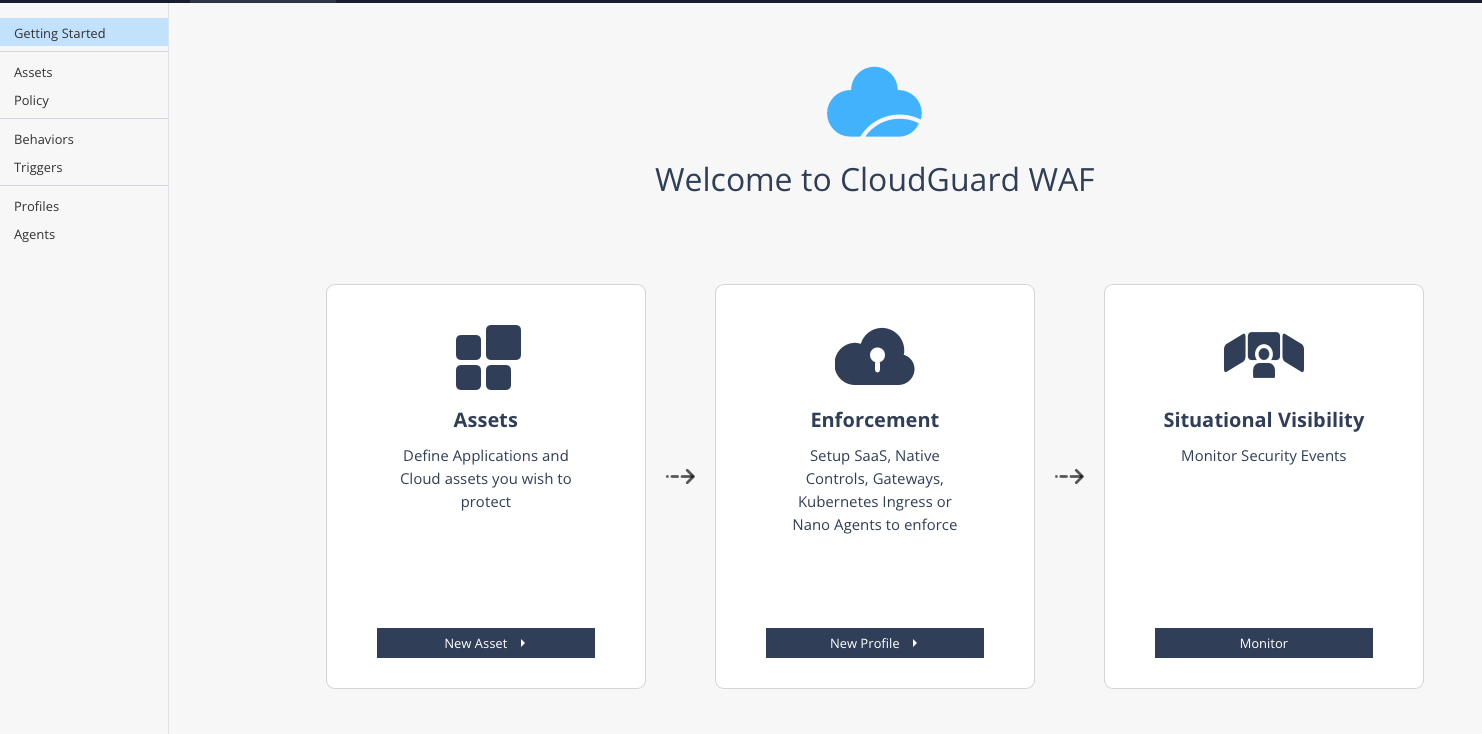This screenshot has width=1482, height=734.
Task: Click the Assets card heading
Action: (486, 420)
